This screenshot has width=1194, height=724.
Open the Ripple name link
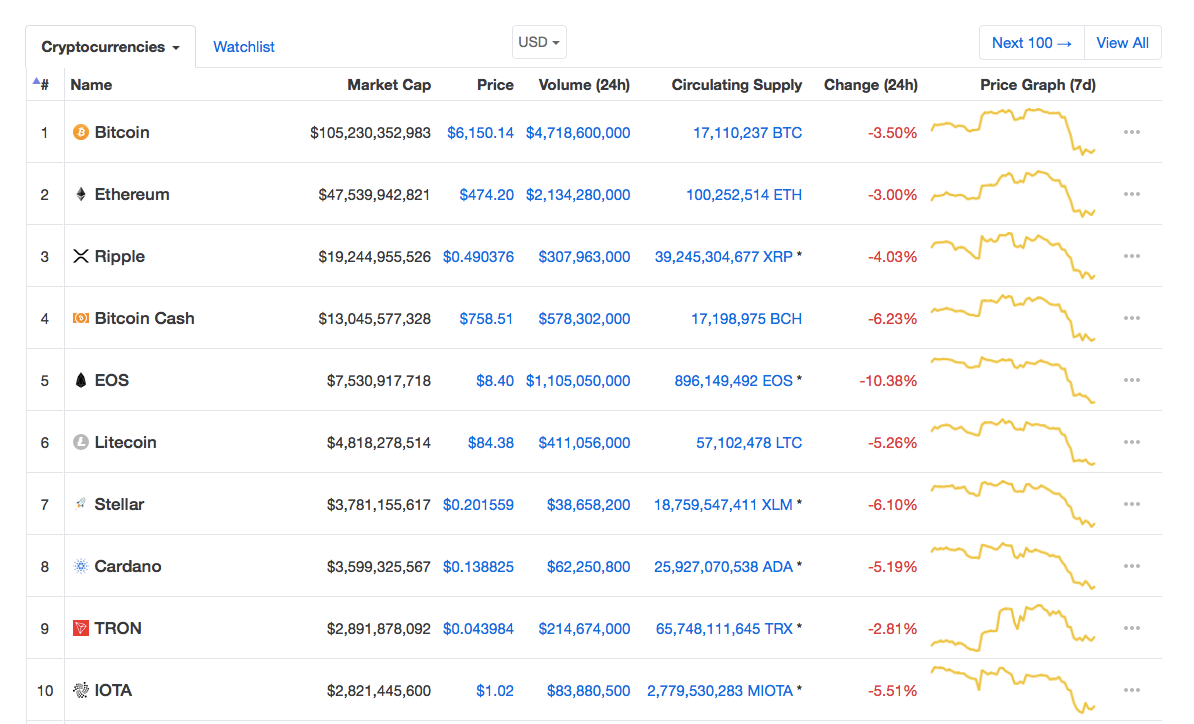120,257
